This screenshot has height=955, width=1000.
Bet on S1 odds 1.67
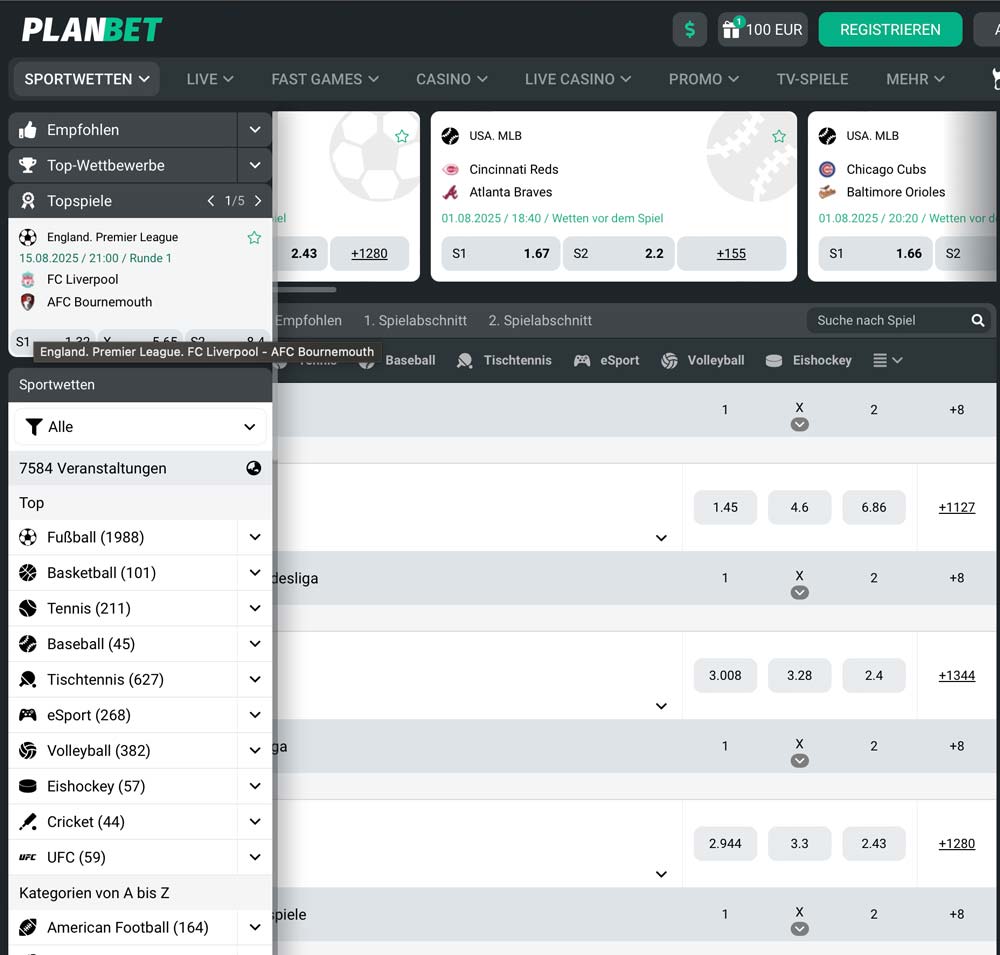(501, 254)
